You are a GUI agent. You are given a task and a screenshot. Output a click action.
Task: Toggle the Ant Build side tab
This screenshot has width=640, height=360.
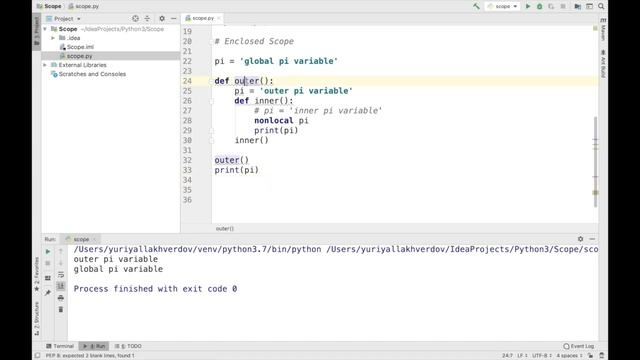pos(603,64)
